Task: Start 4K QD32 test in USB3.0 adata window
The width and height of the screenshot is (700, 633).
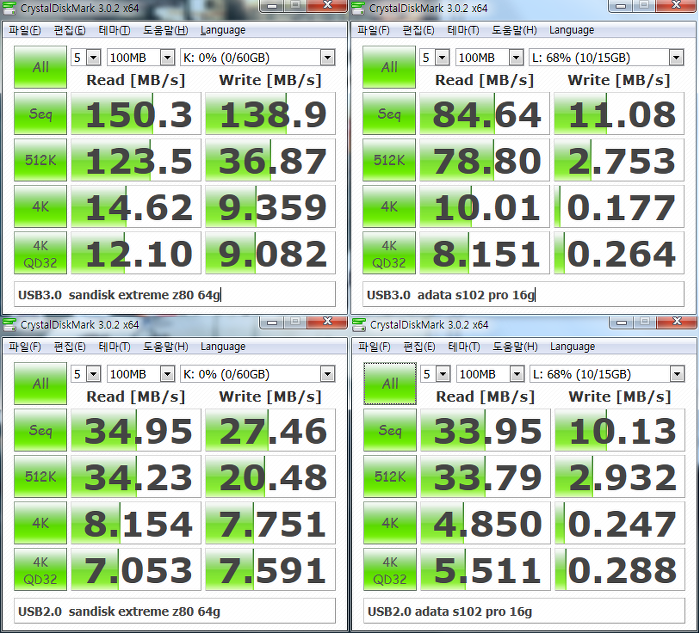Action: pos(389,253)
